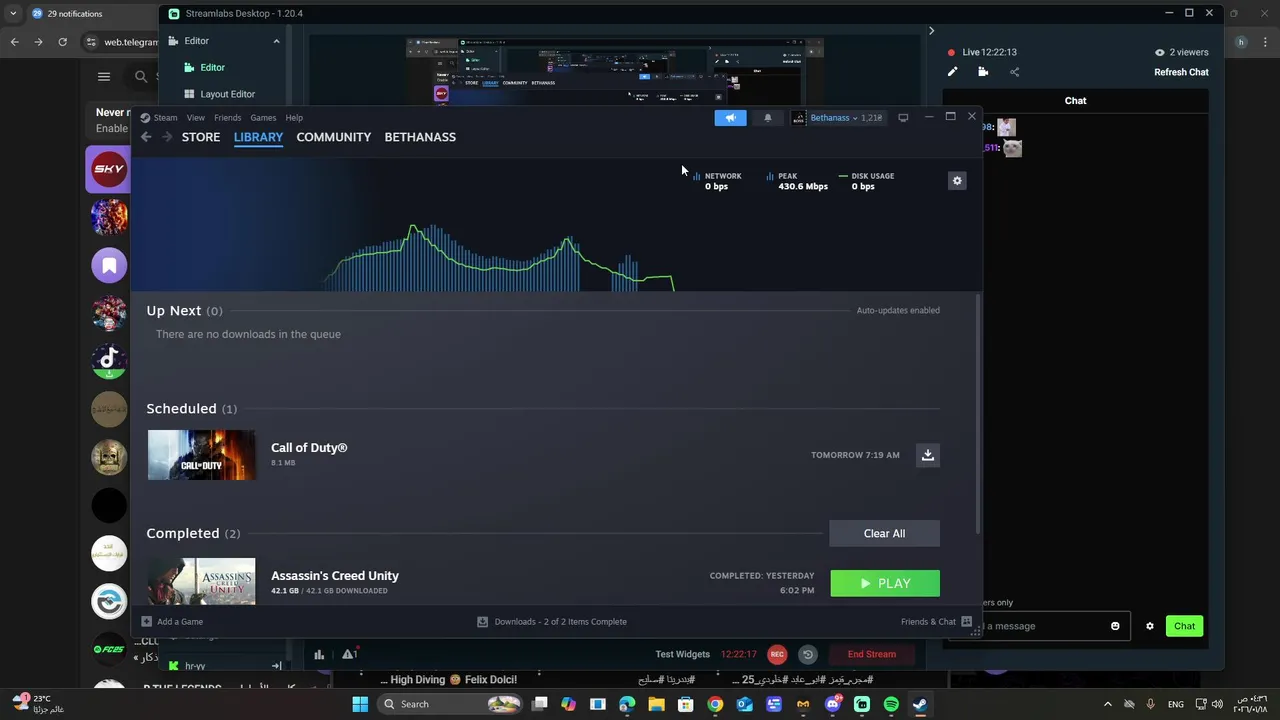Open download settings gear in Steam
The image size is (1280, 720).
tap(957, 181)
